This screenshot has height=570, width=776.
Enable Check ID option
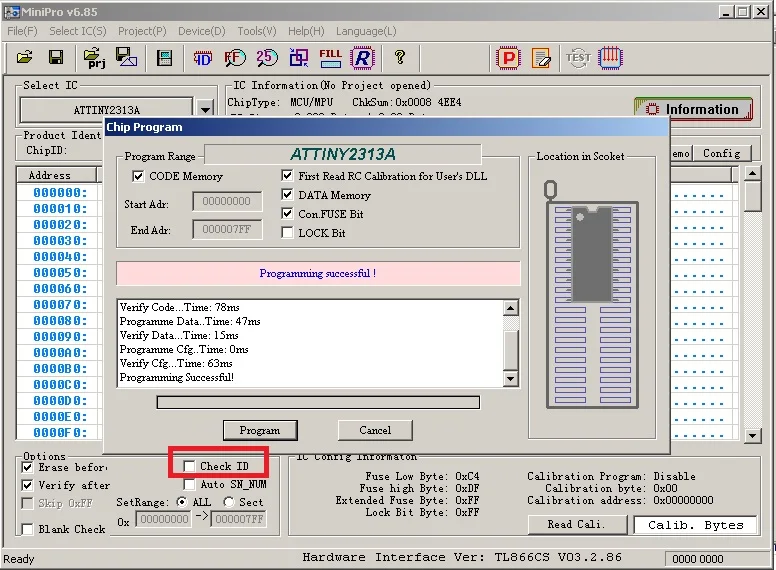point(189,466)
